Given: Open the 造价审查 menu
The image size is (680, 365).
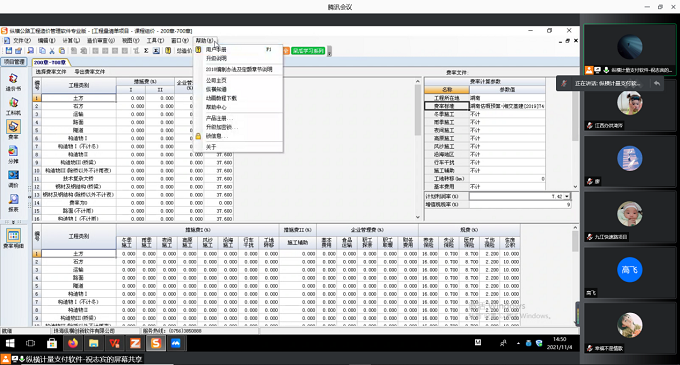Looking at the screenshot, I should tap(101, 40).
